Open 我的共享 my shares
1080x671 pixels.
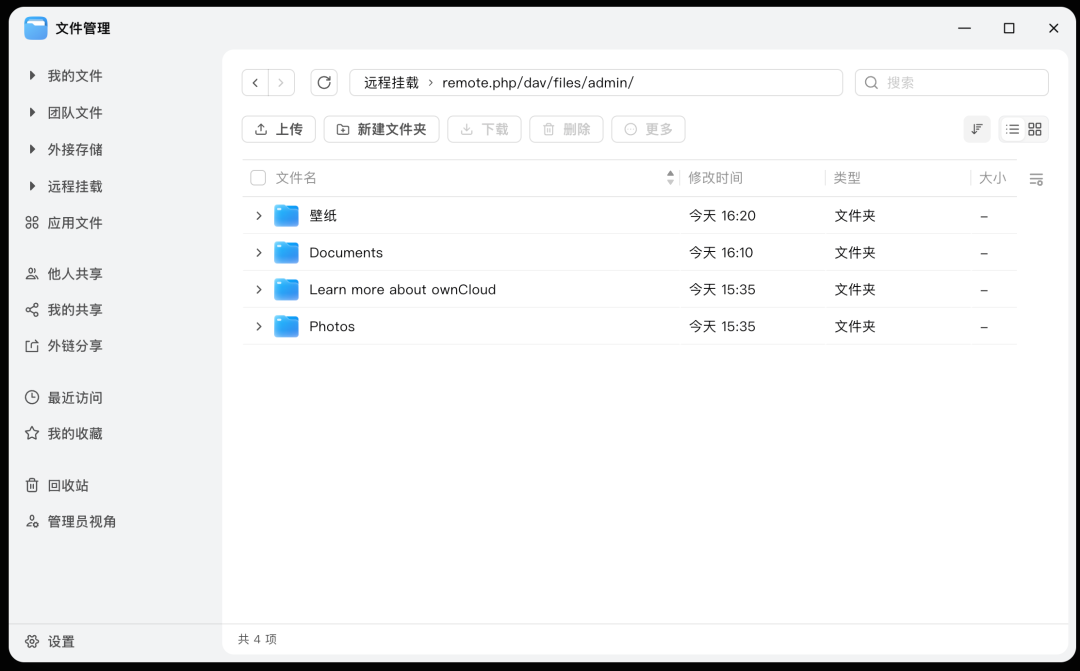[64, 309]
